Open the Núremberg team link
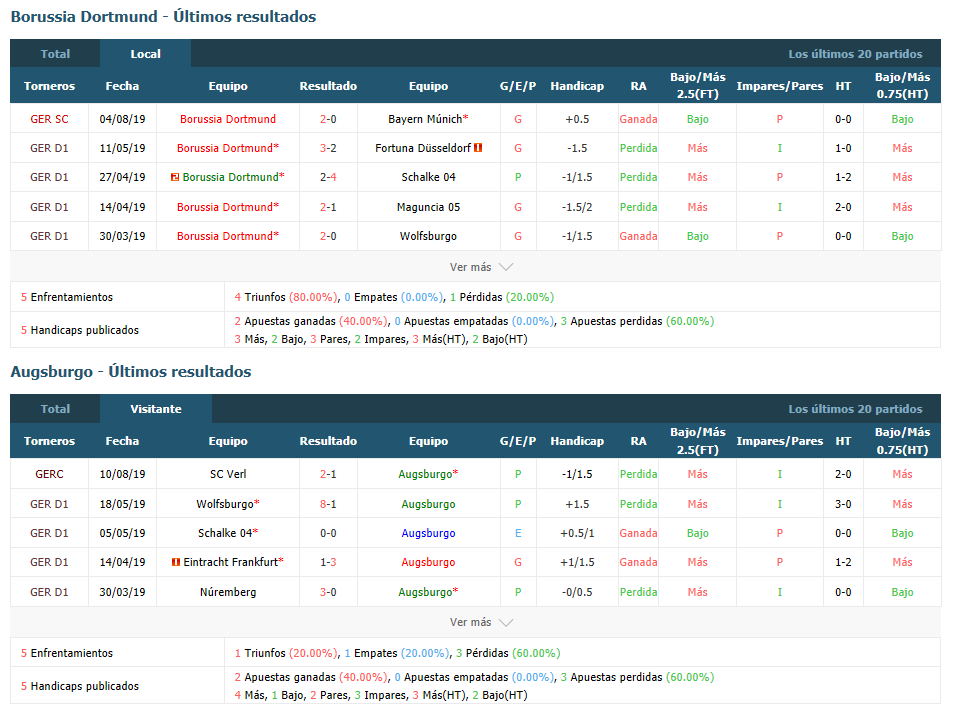The image size is (953, 708). (x=228, y=592)
